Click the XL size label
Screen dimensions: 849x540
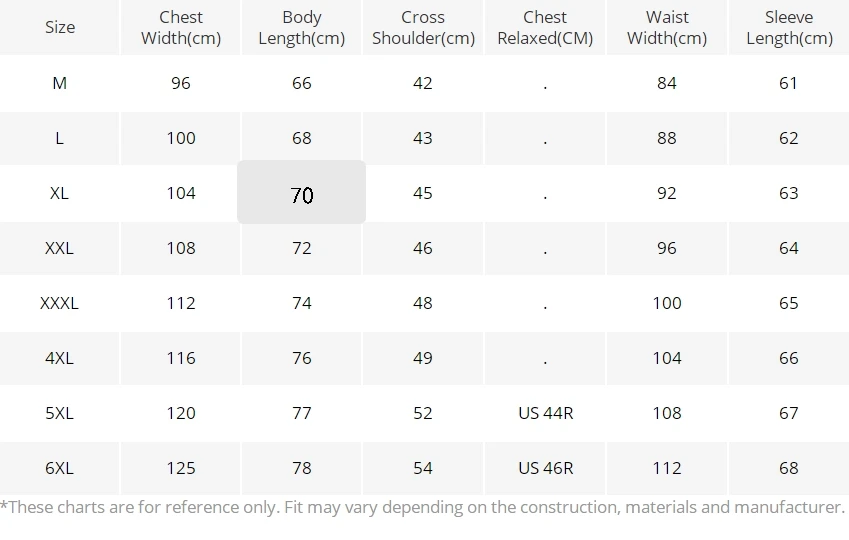(60, 193)
